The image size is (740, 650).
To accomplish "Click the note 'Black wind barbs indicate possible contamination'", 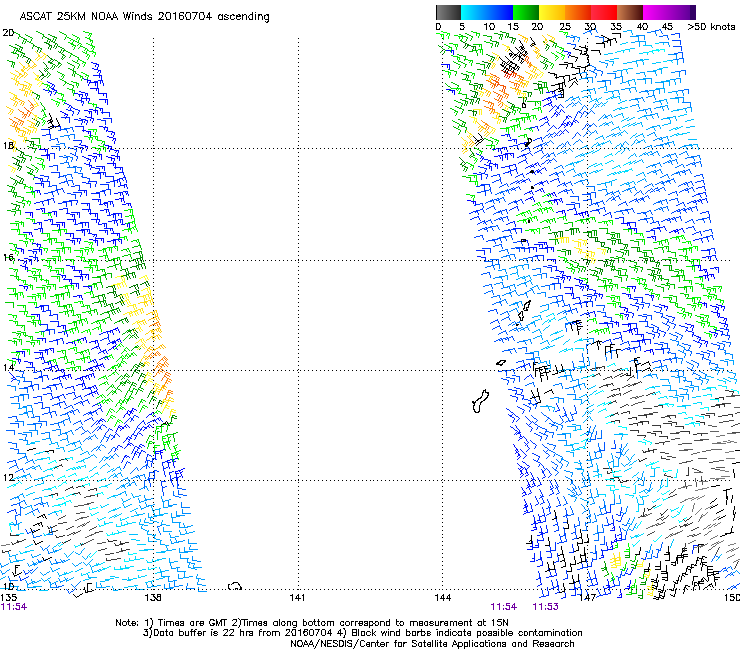I will coord(467,633).
